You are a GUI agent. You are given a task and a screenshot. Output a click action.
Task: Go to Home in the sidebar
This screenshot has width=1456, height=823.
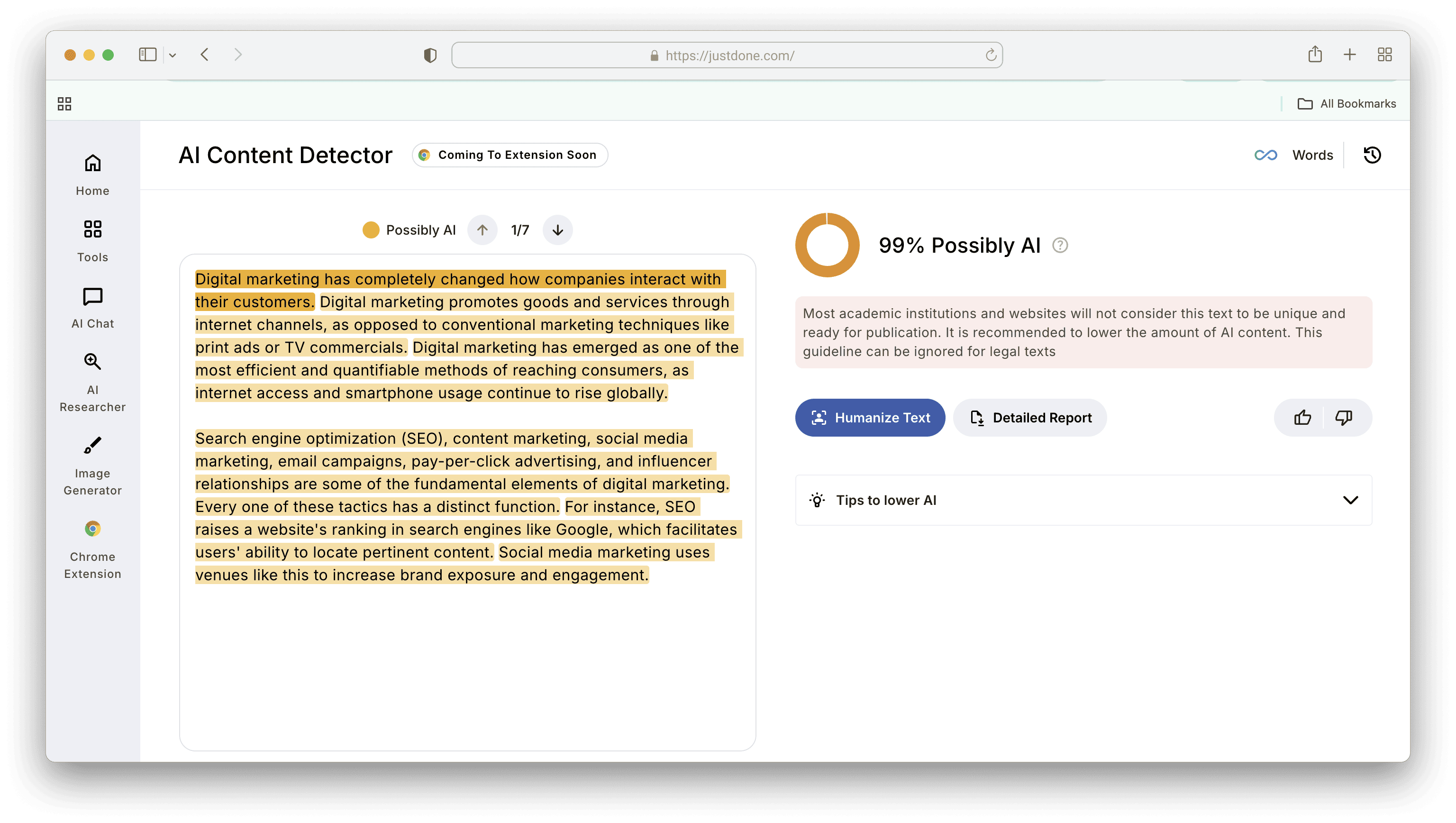pyautogui.click(x=93, y=174)
